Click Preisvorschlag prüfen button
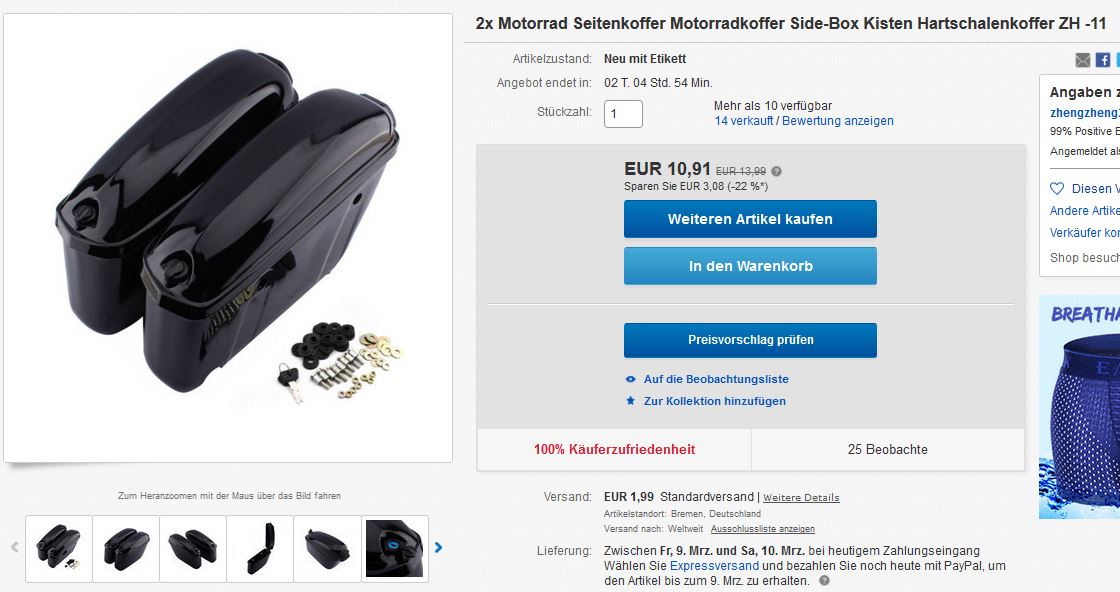Image resolution: width=1120 pixels, height=592 pixels. (750, 340)
